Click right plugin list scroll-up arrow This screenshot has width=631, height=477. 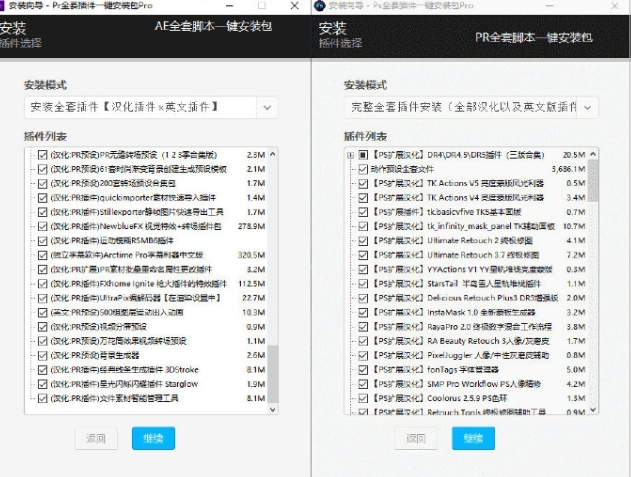click(x=593, y=154)
